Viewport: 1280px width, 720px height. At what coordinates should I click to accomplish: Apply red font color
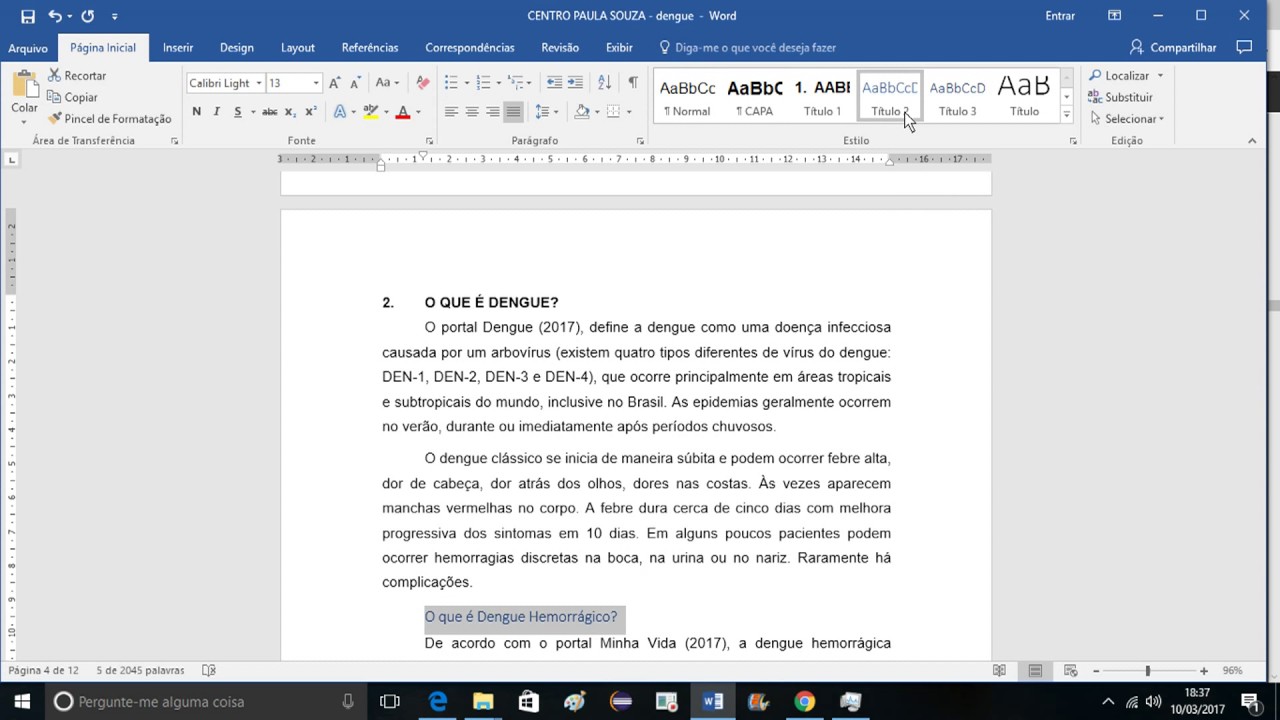click(x=403, y=112)
